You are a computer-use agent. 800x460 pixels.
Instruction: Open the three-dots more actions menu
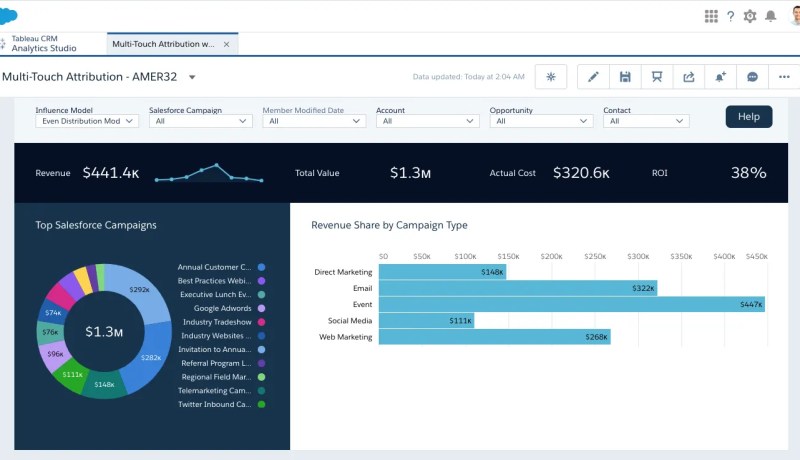tap(782, 77)
